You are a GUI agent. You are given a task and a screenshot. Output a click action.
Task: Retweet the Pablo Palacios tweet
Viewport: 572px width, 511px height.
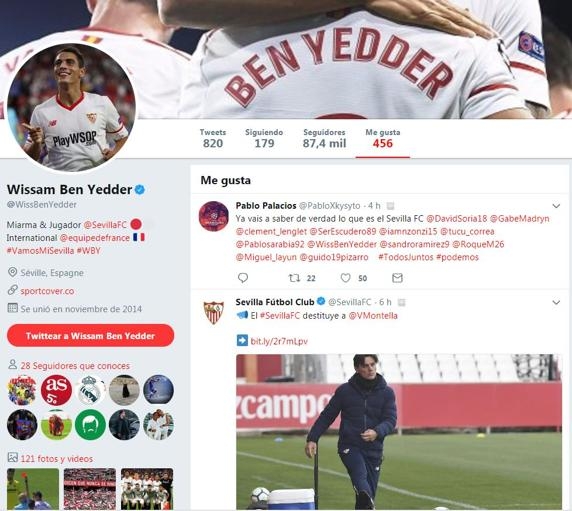point(294,278)
